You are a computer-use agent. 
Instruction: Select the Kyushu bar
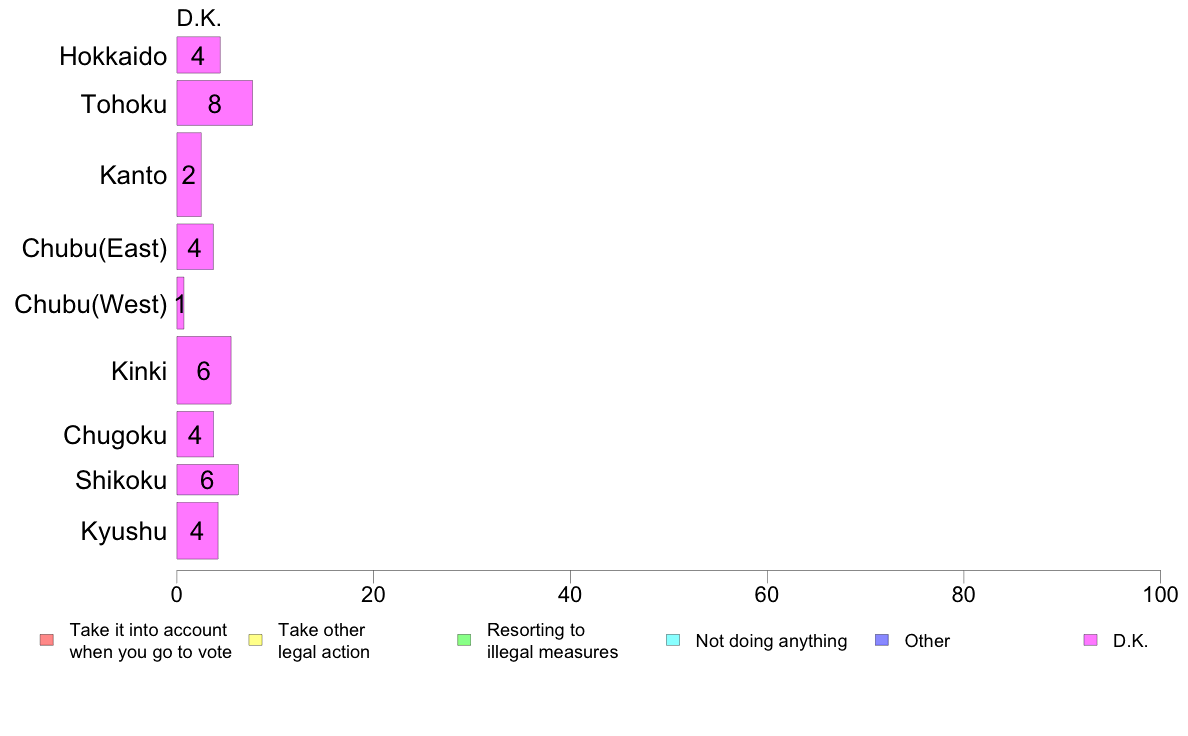[x=197, y=531]
